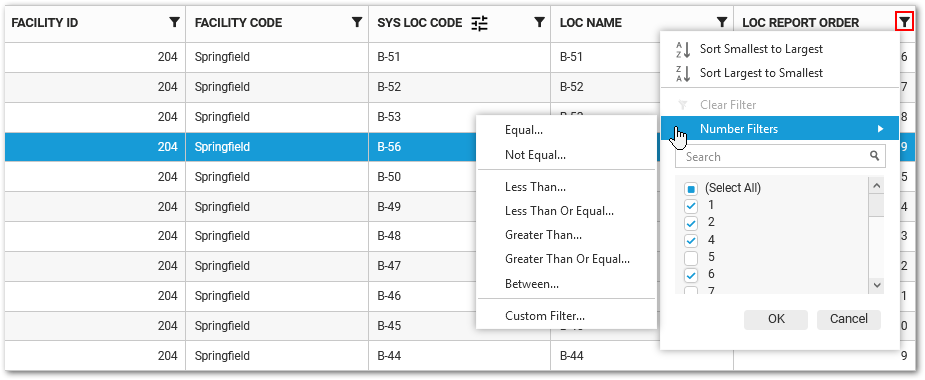
Task: Select the B-52 SYS LOC CODE cell
Action: click(460, 87)
